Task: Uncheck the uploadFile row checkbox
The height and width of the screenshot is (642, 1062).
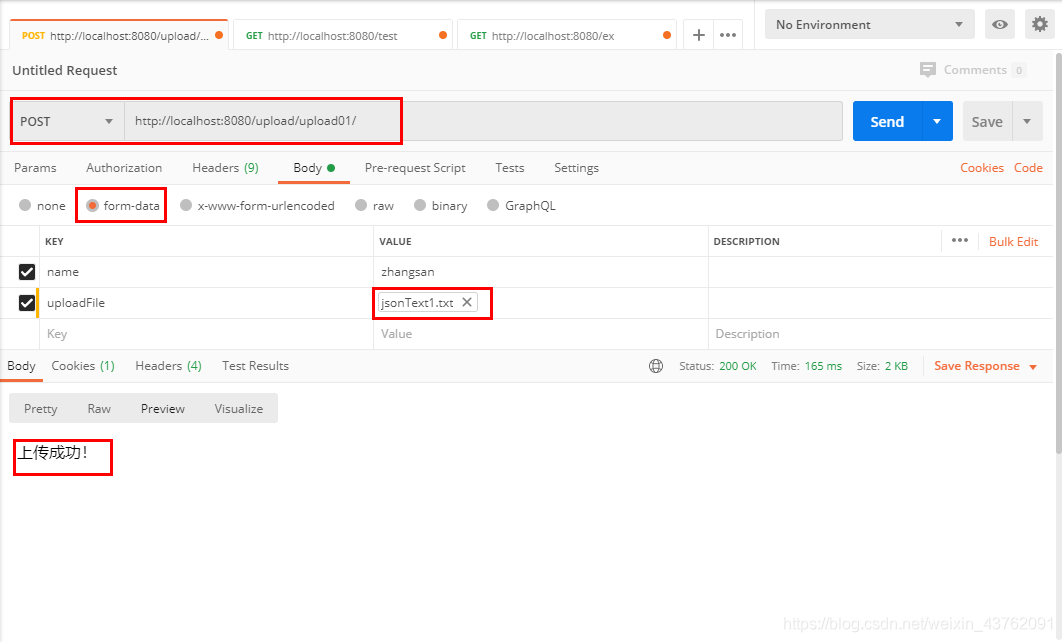Action: [26, 303]
